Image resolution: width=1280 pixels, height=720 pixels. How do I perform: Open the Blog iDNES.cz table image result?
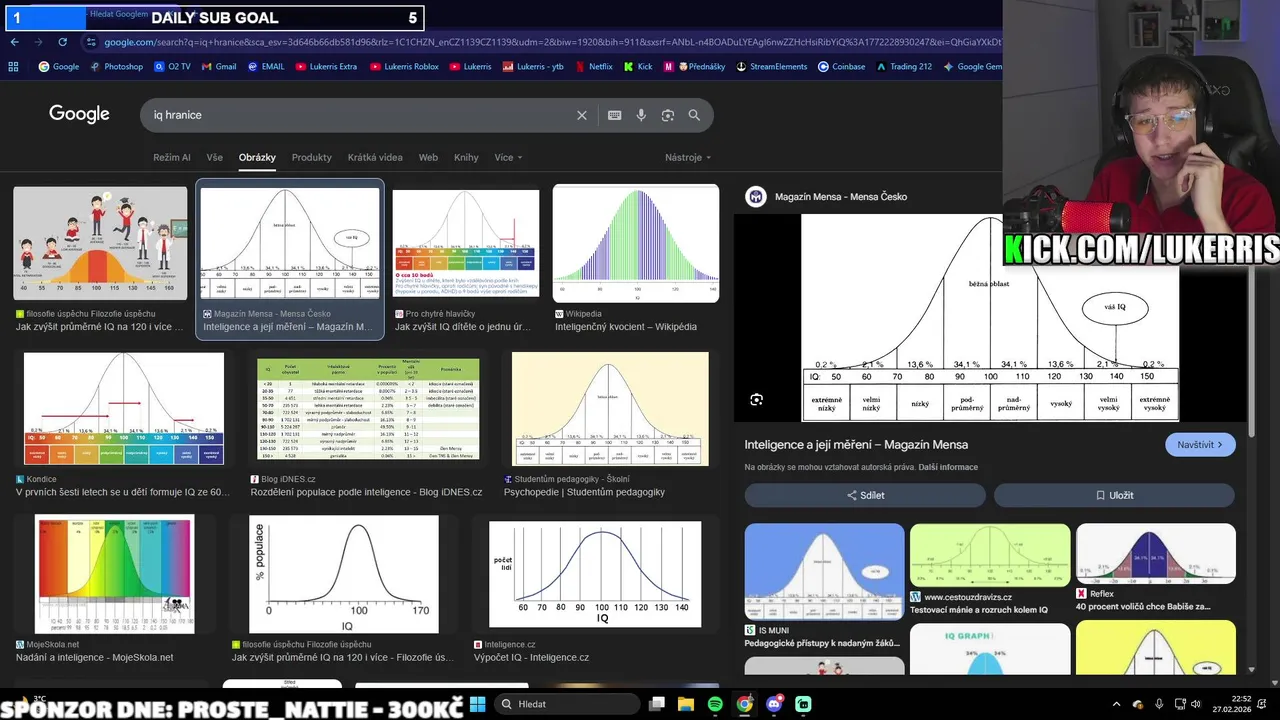click(x=368, y=409)
